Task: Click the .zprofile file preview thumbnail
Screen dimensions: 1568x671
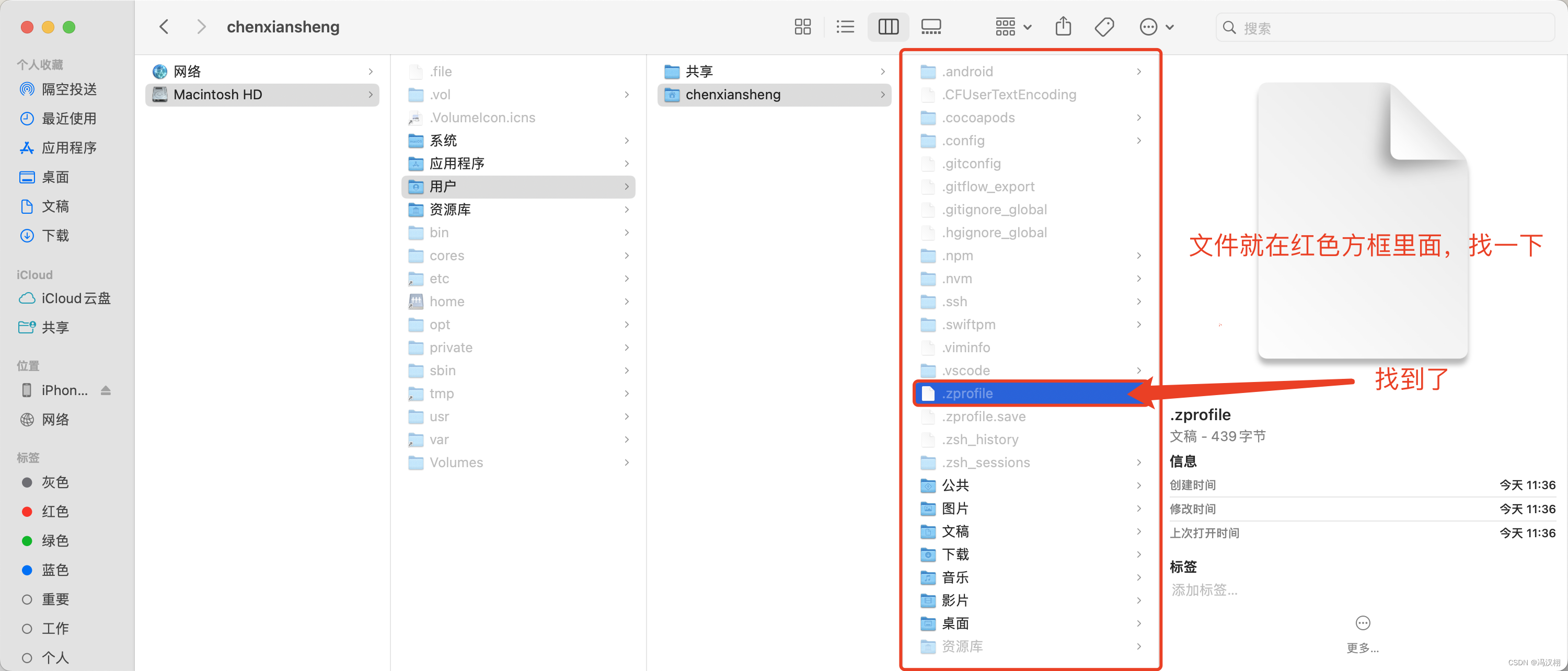Action: (1363, 220)
